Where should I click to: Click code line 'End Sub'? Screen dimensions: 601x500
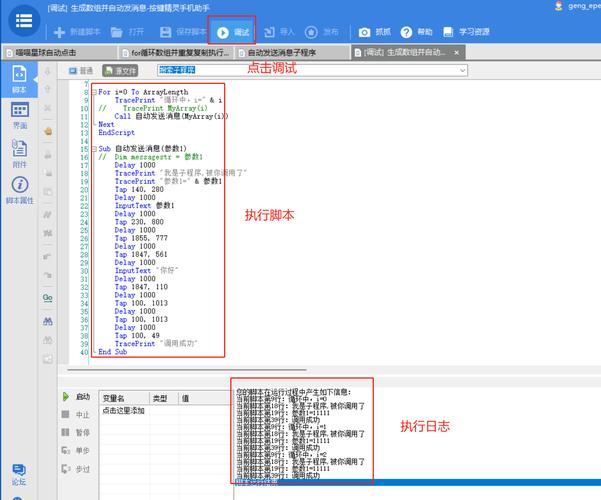click(113, 352)
